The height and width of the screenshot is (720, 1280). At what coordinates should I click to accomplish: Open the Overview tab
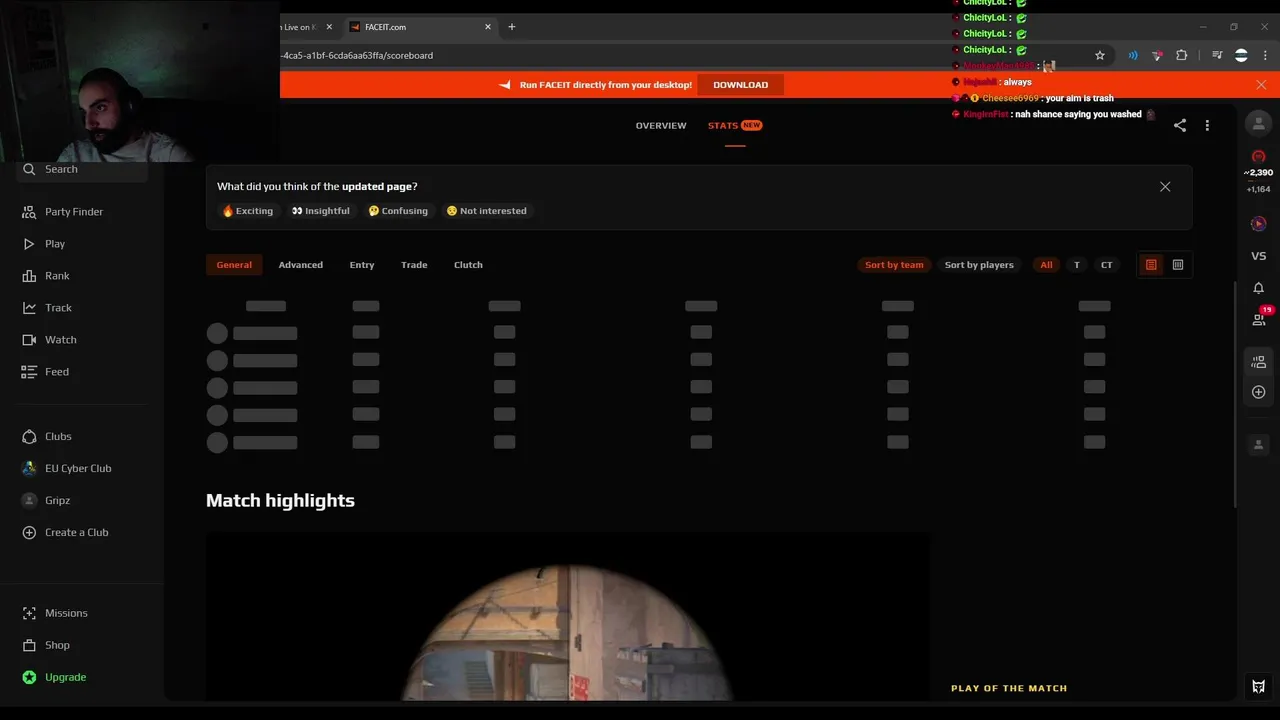click(661, 125)
